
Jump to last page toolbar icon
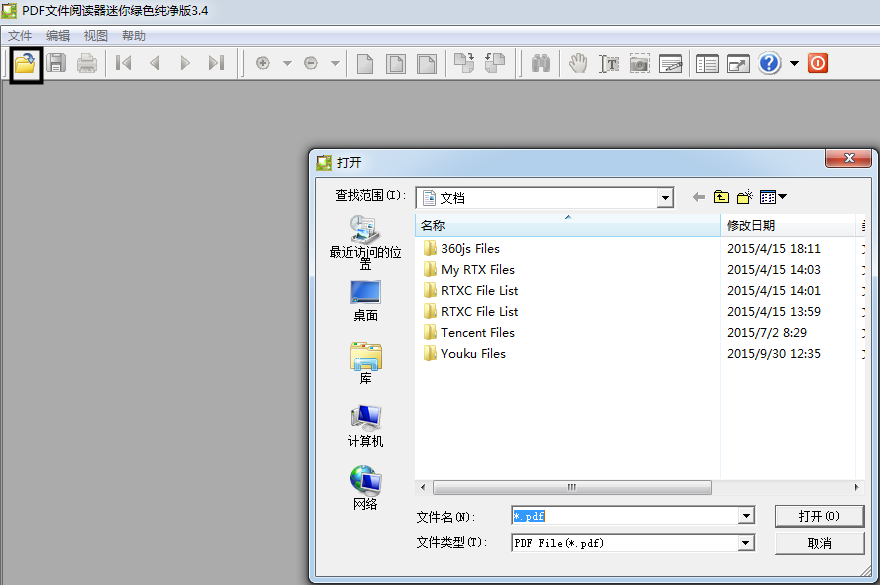coord(216,63)
